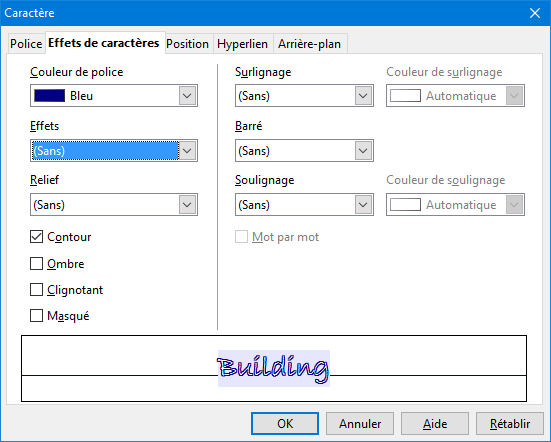Screen dimensions: 551x442
Task: Expand the Soulignage dropdown
Action: click(304, 204)
